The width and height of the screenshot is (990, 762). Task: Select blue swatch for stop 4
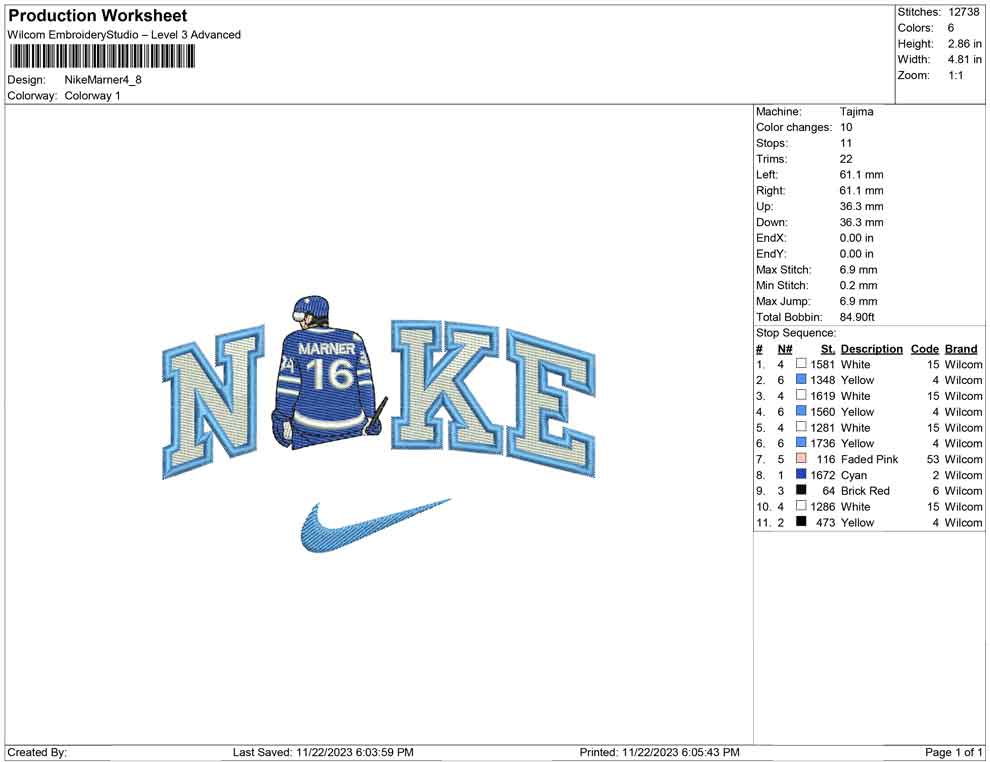click(x=801, y=411)
